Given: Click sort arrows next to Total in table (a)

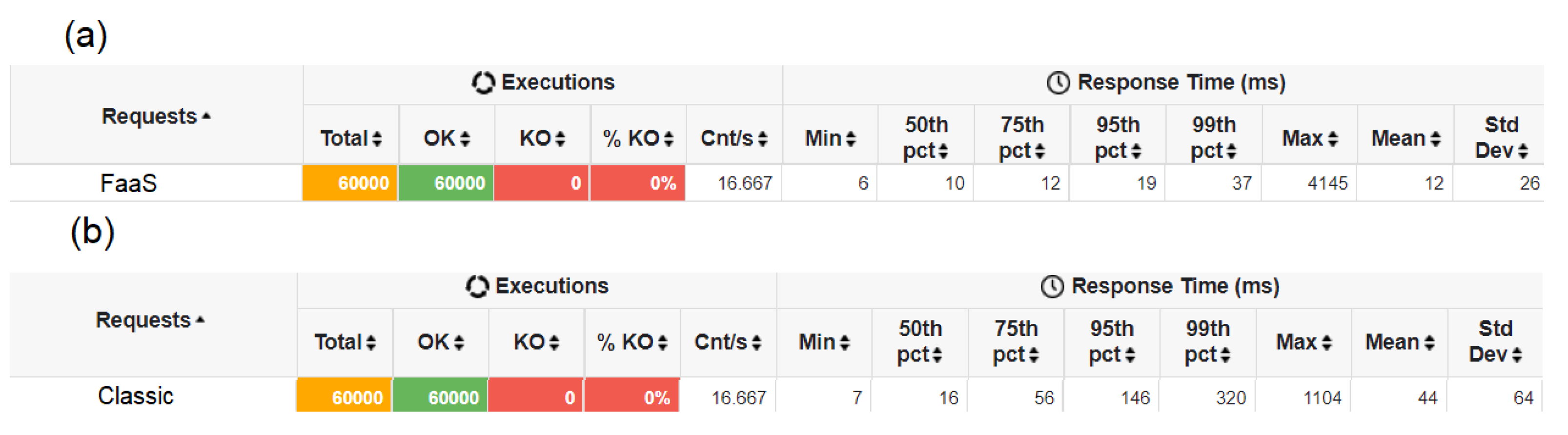Looking at the screenshot, I should [377, 139].
